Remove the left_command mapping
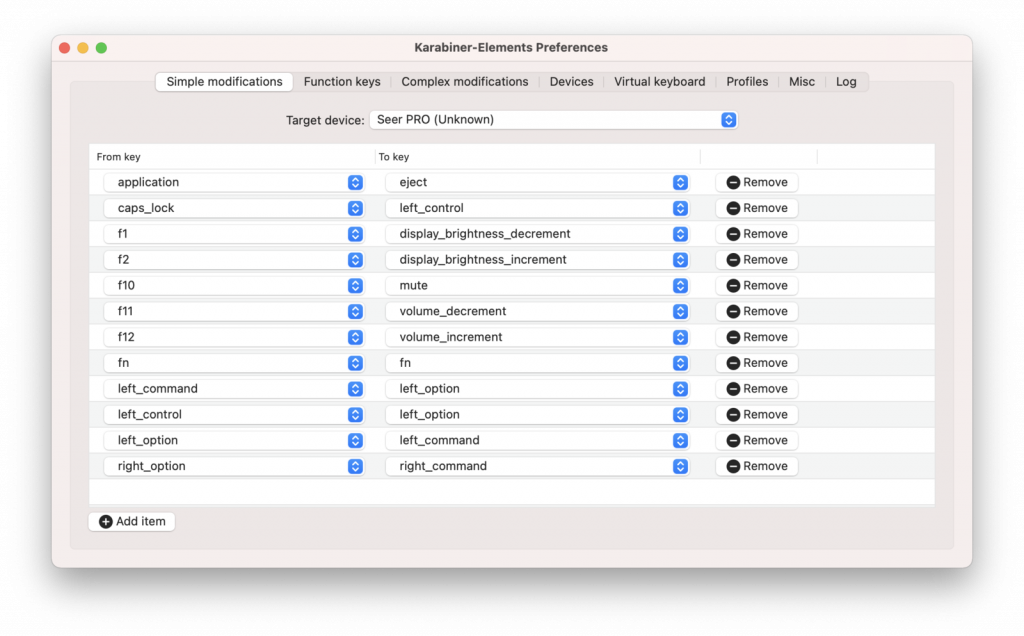This screenshot has width=1024, height=636. [757, 389]
